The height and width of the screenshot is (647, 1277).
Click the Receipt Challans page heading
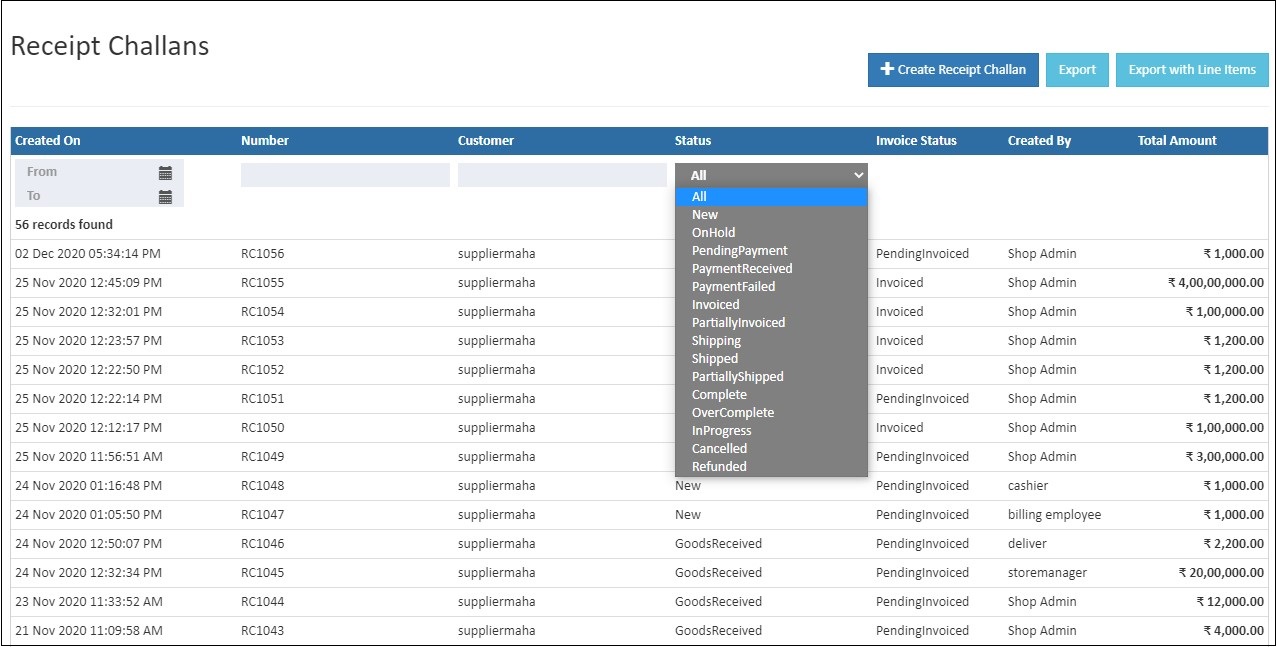(110, 46)
